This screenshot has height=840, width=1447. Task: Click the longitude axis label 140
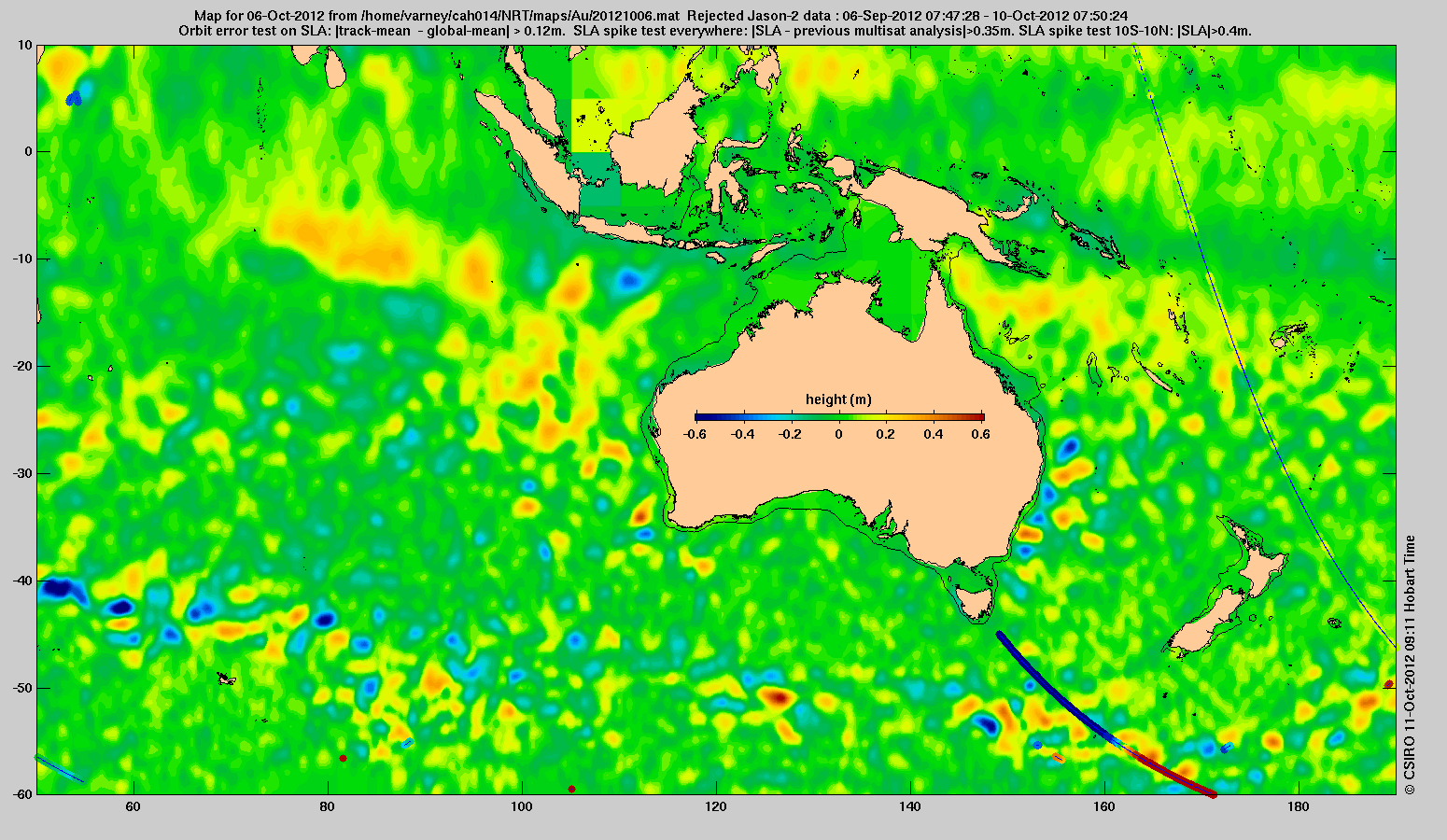[x=910, y=805]
